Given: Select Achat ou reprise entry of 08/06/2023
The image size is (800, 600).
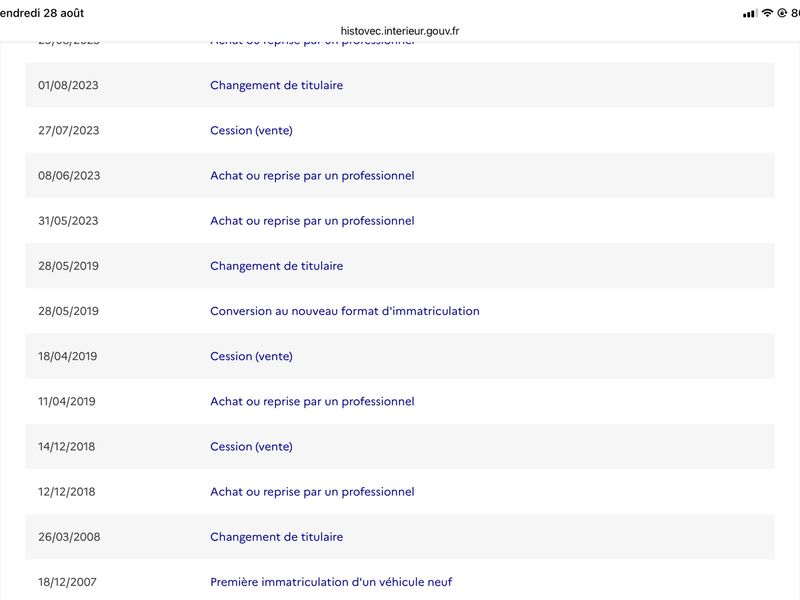Looking at the screenshot, I should coord(312,176).
